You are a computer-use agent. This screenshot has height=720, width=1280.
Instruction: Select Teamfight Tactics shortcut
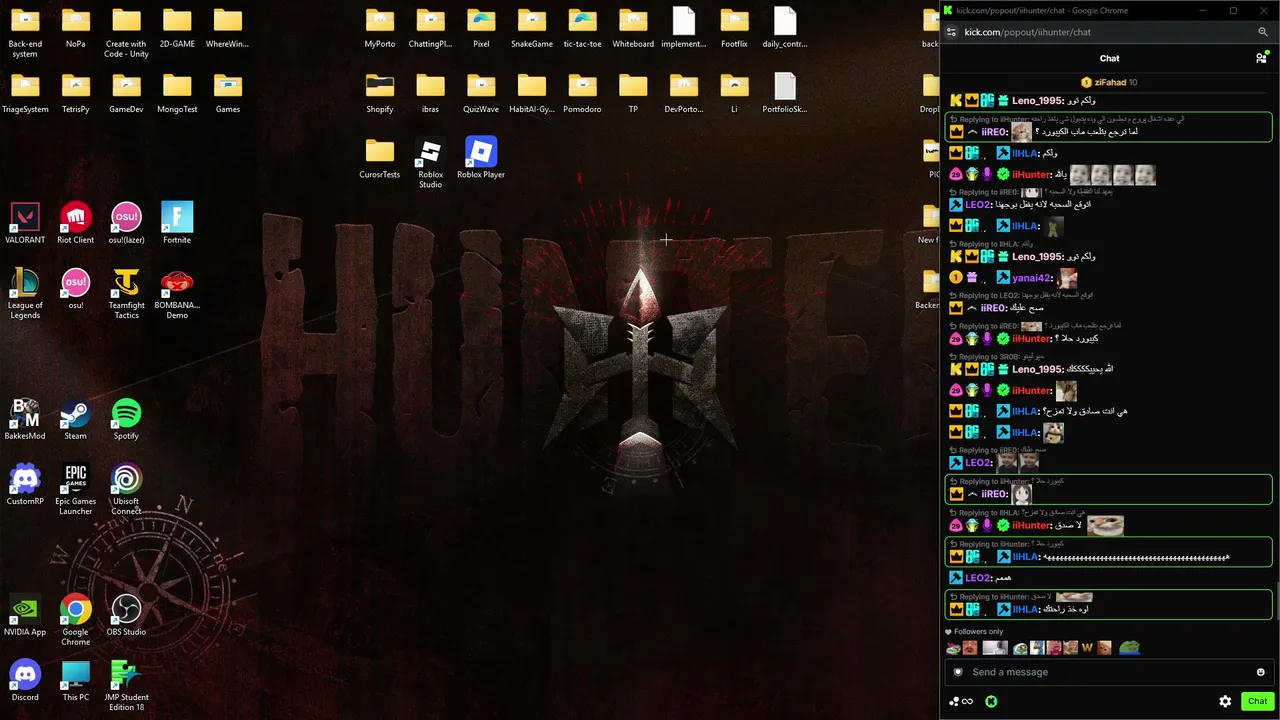(126, 294)
